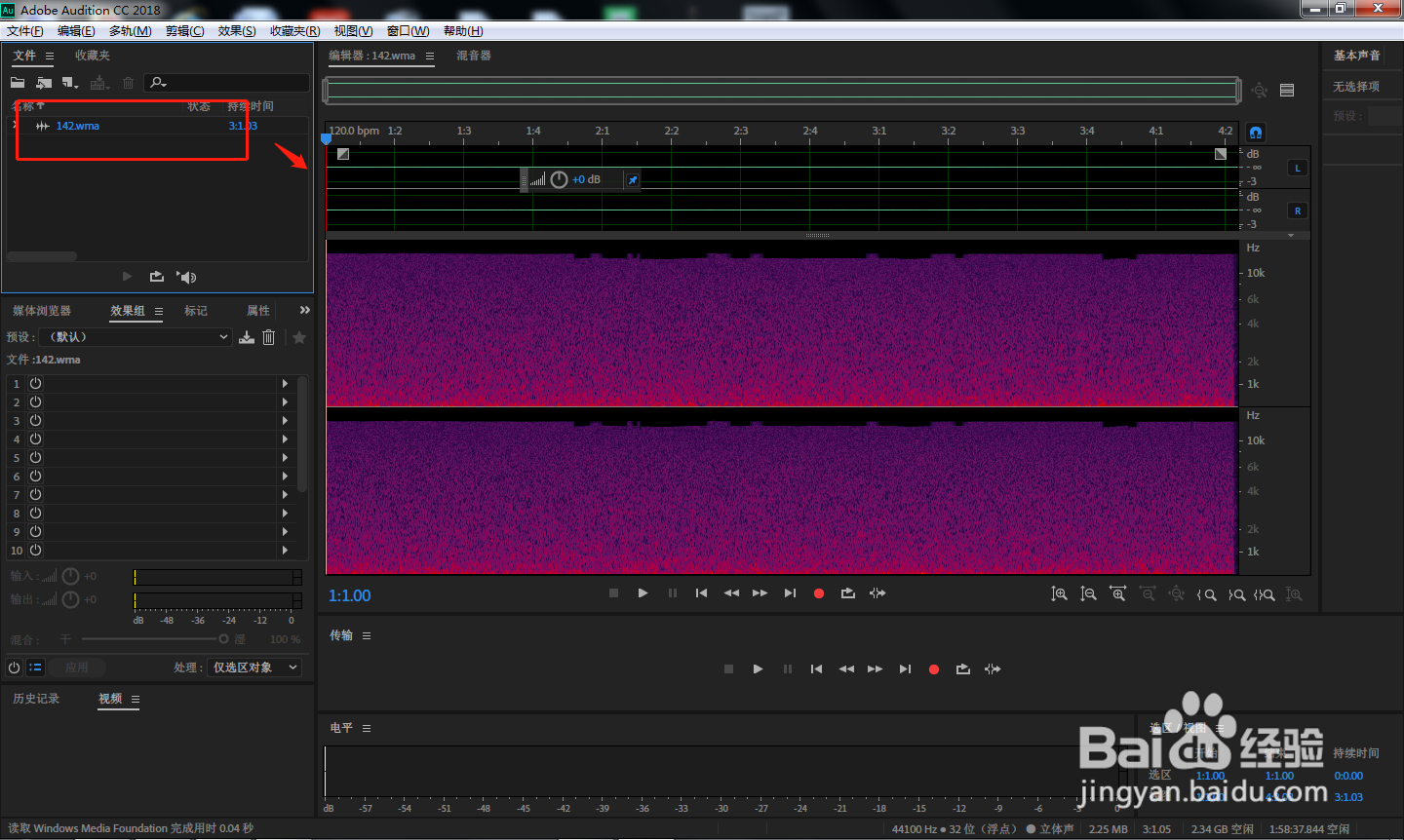Adjust the HUD +0 dB volume knob
The width and height of the screenshot is (1404, 840).
(x=559, y=179)
